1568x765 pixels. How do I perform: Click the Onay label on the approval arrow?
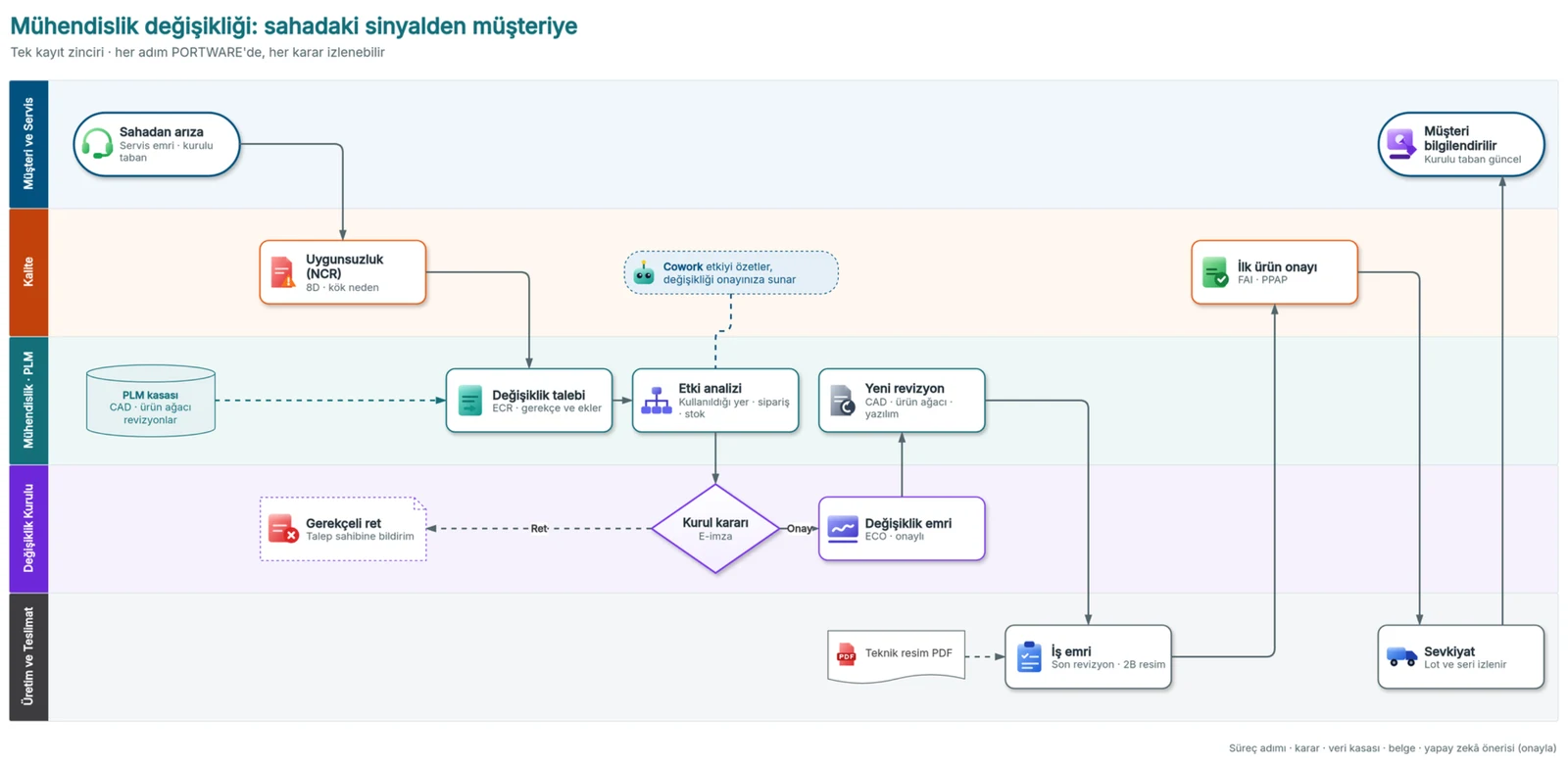point(800,529)
